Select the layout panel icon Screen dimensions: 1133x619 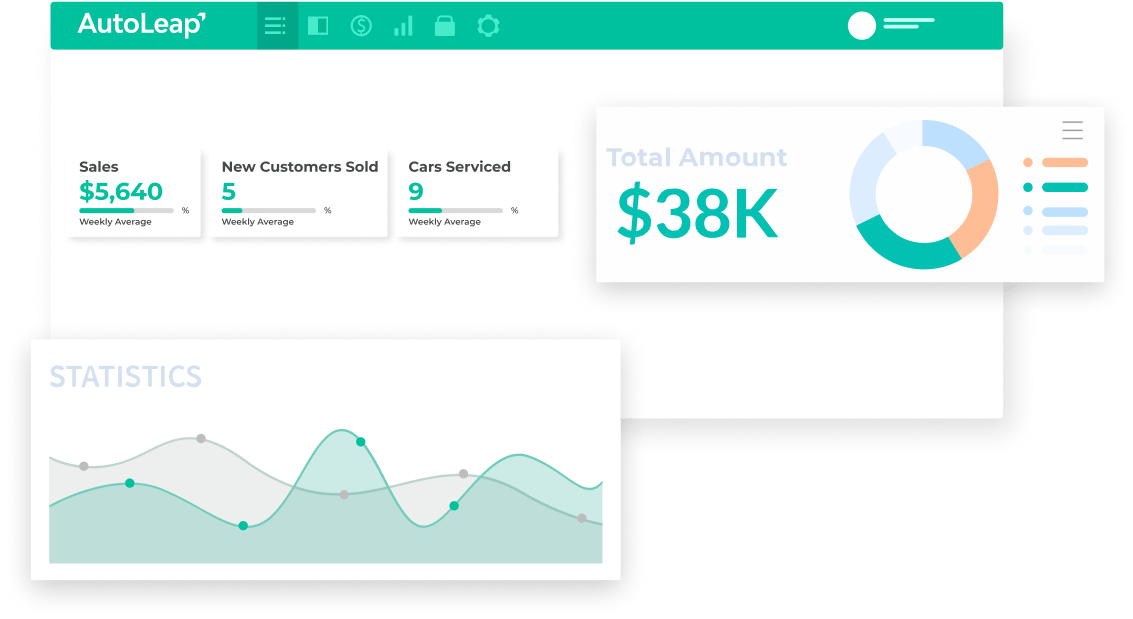click(317, 26)
